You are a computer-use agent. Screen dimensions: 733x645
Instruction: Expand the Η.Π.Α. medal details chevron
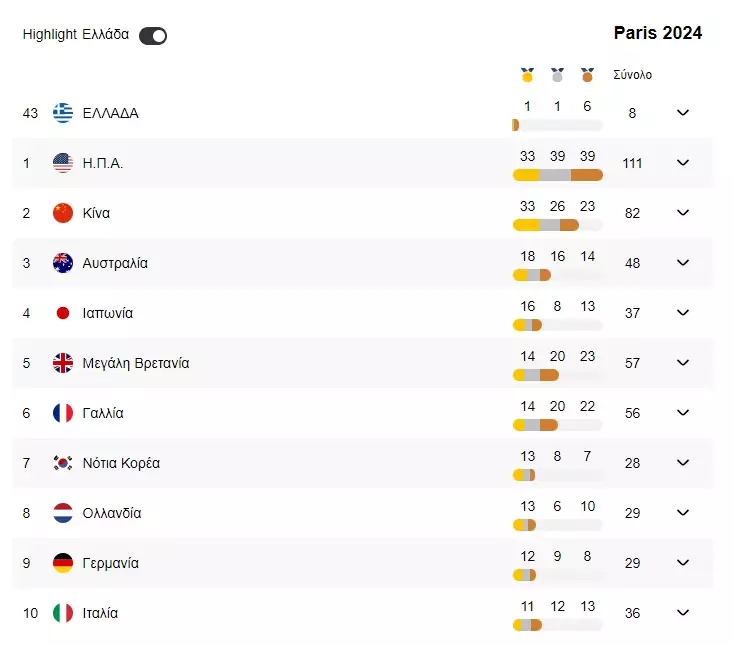pos(683,163)
